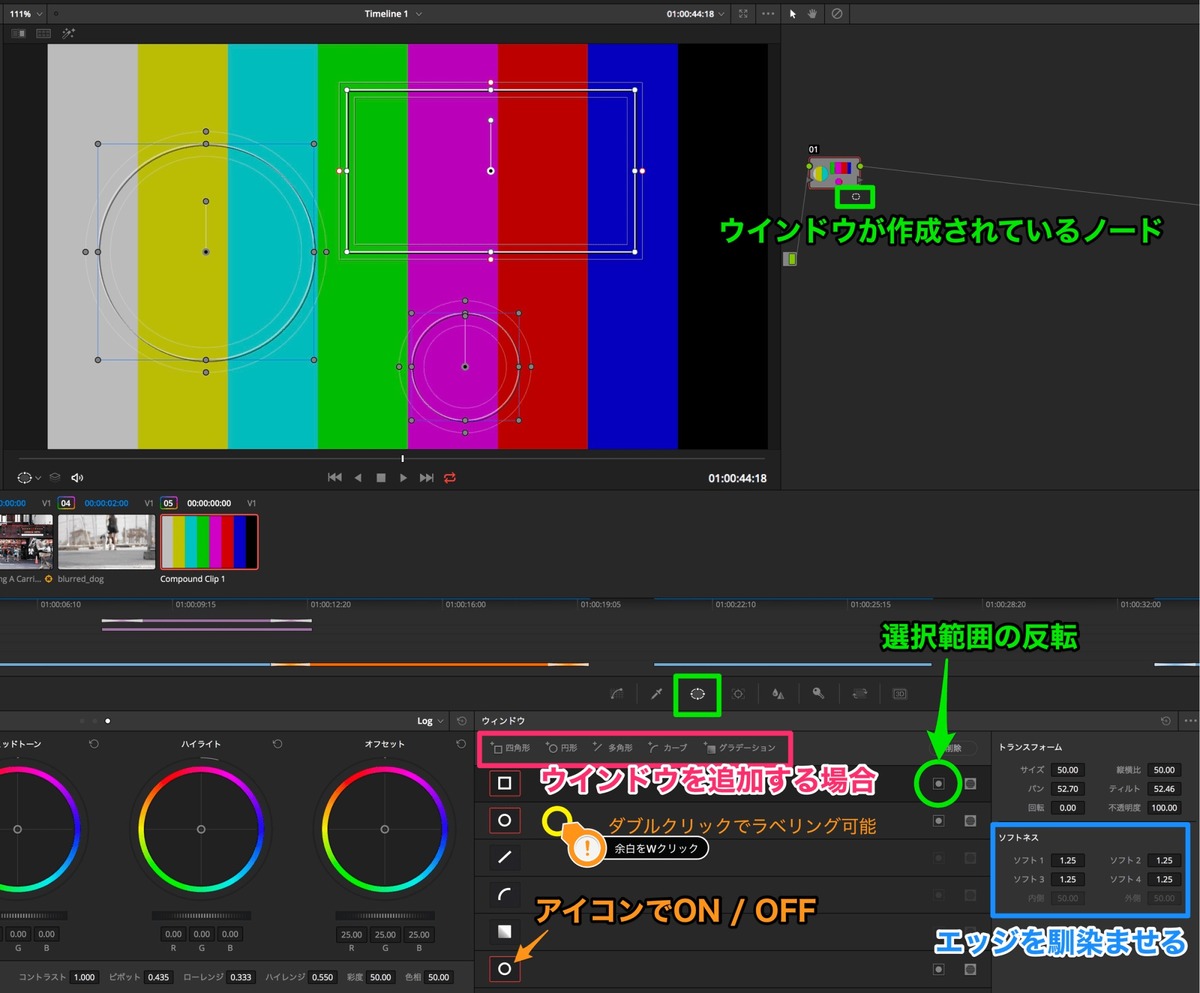Image resolution: width=1200 pixels, height=993 pixels.
Task: Open the on-screen overlay type dropdown
Action: (29, 478)
